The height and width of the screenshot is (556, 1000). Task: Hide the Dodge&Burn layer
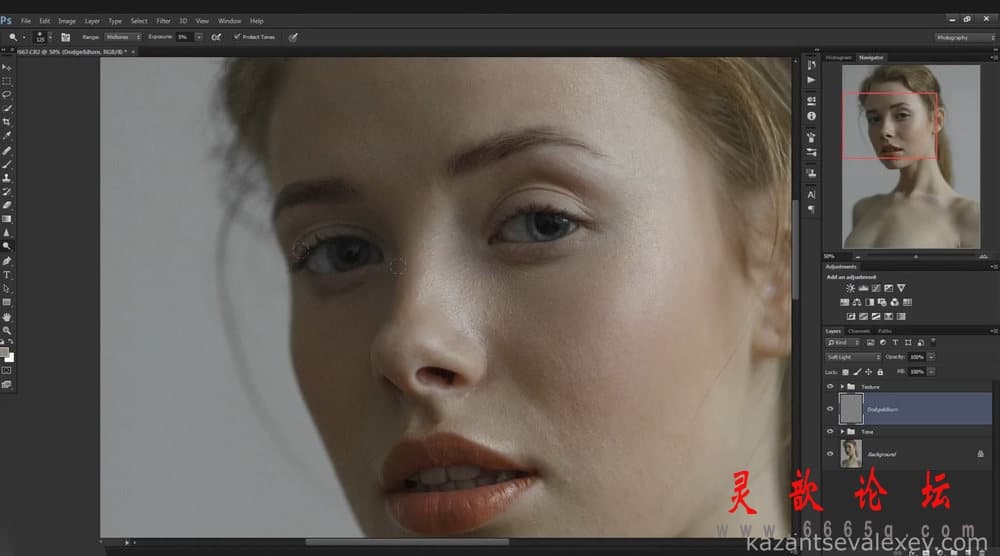pos(830,409)
